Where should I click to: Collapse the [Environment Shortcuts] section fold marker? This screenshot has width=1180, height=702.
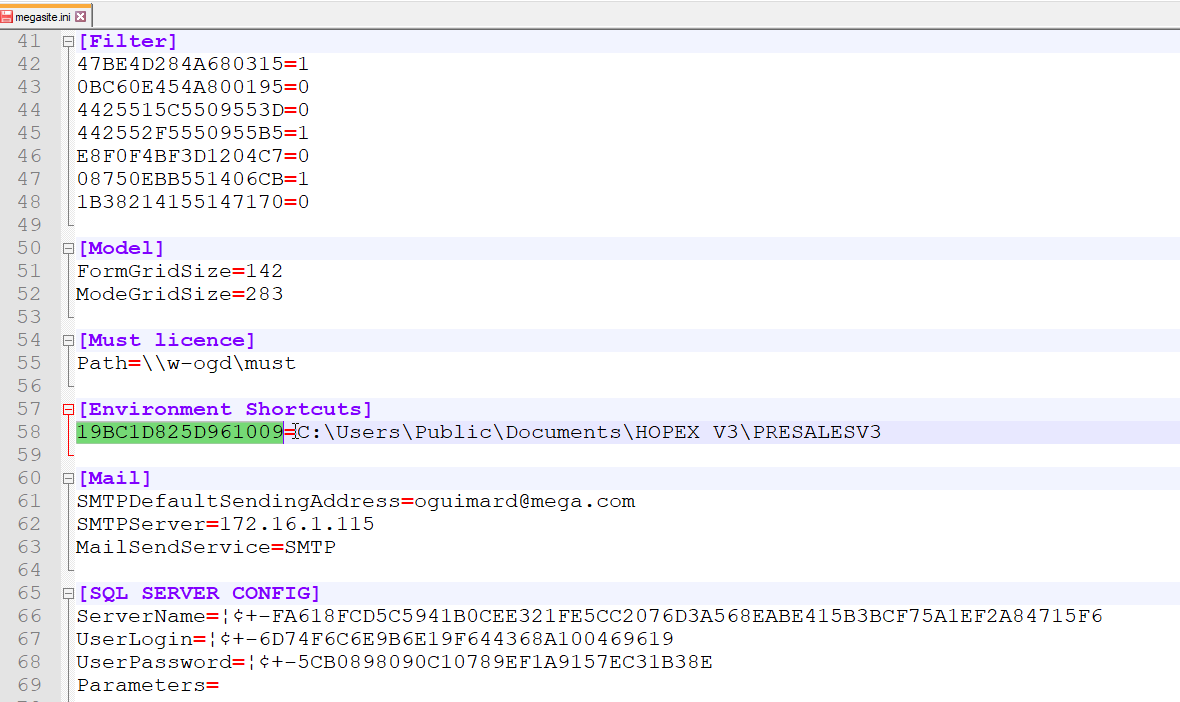point(66,409)
